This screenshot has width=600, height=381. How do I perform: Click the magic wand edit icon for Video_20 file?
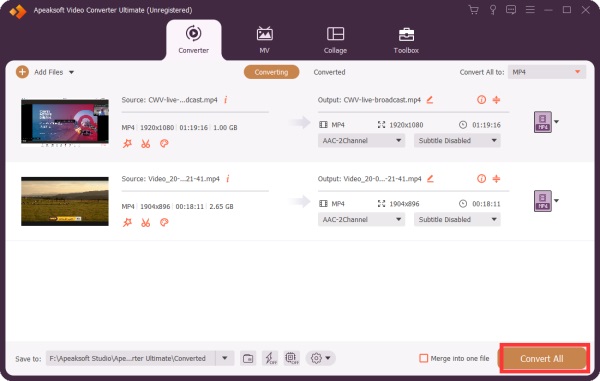tap(127, 223)
